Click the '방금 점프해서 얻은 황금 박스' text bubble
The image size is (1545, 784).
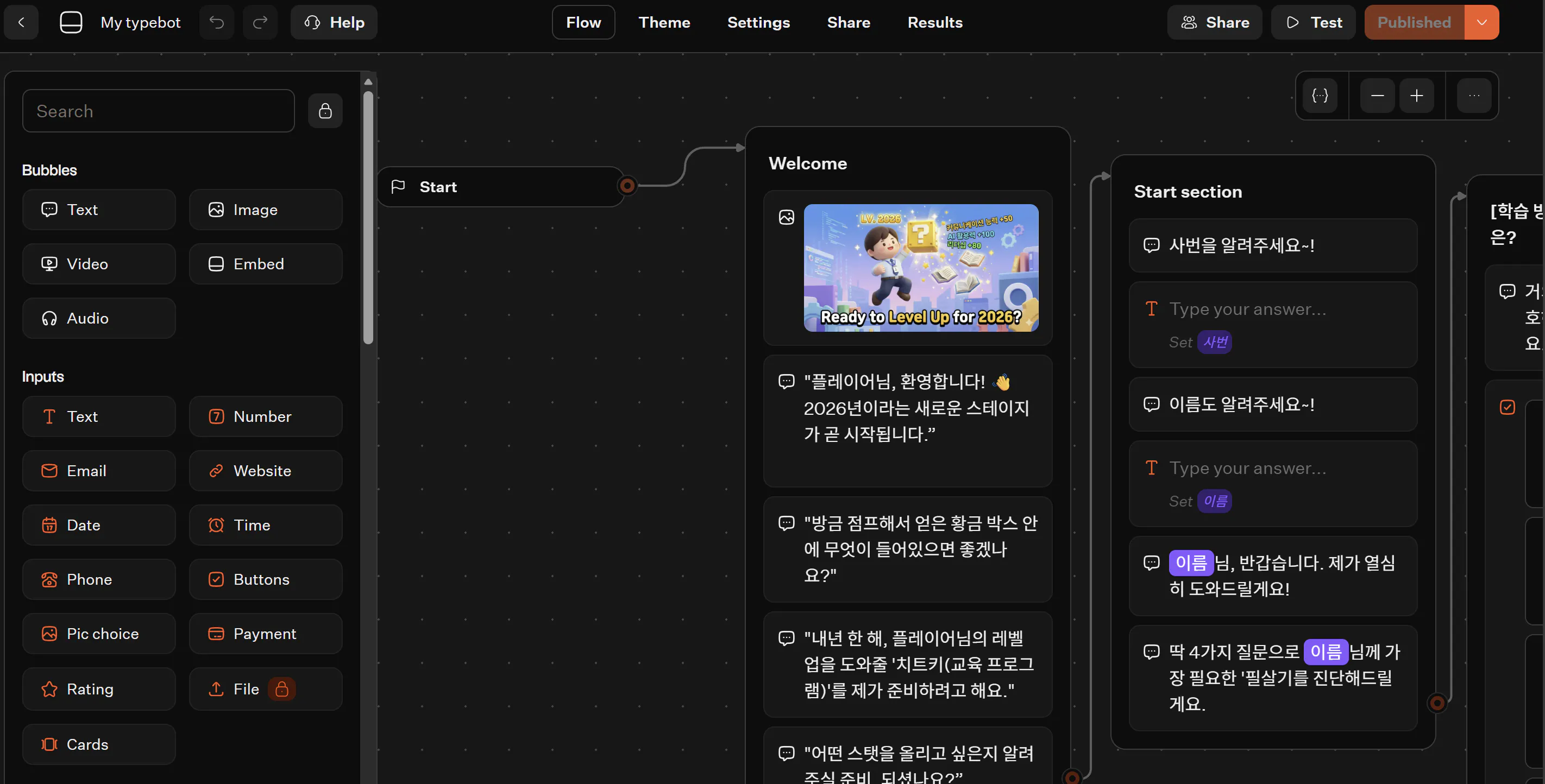point(908,549)
